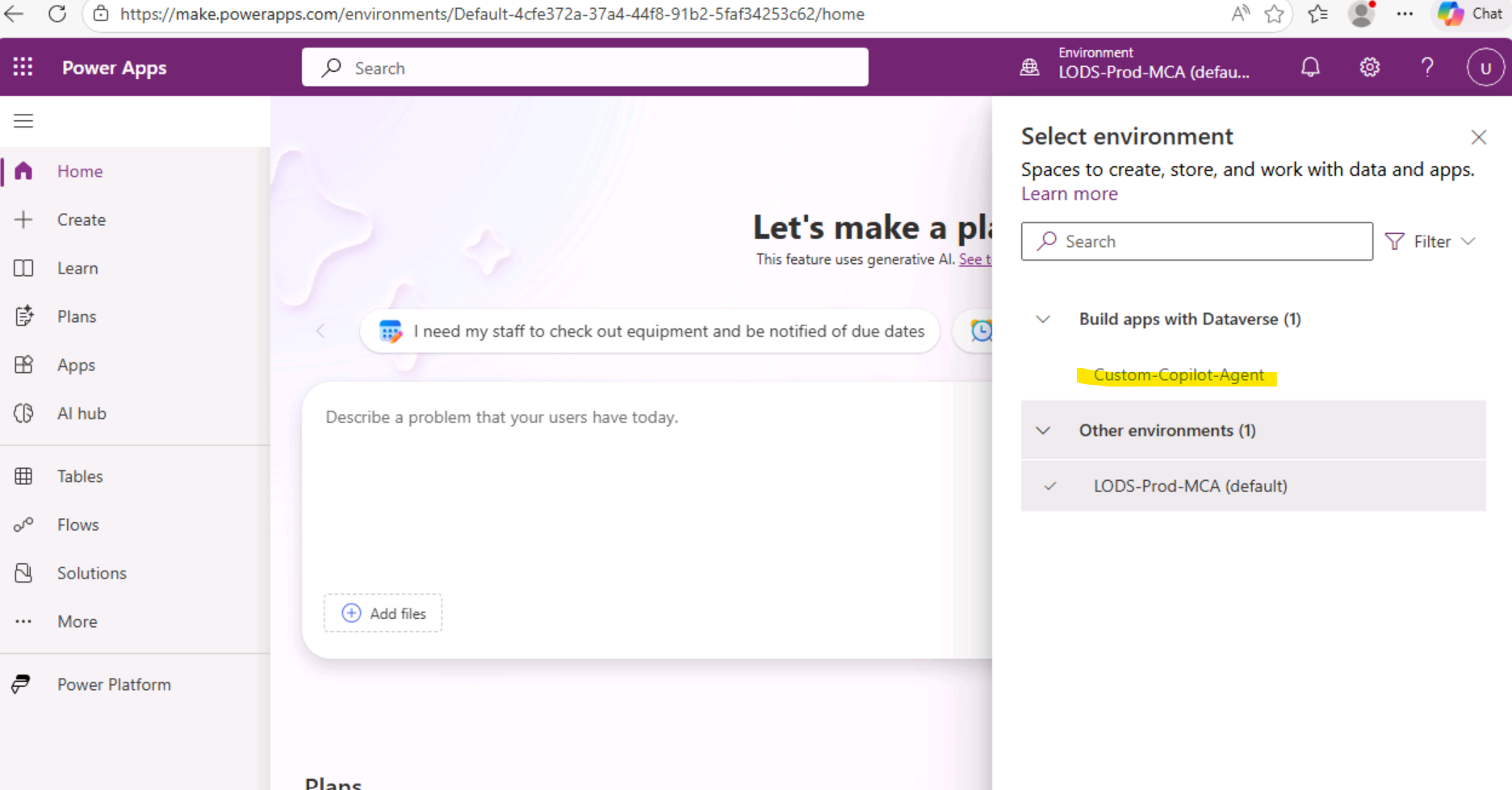Open the user account avatar menu

coord(1485,68)
